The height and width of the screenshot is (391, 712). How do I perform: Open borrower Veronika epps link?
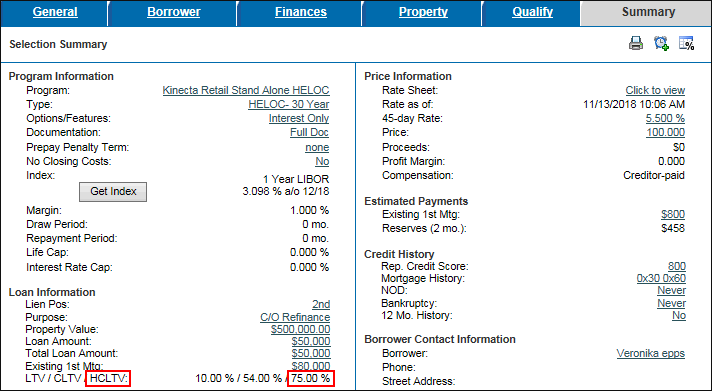651,353
